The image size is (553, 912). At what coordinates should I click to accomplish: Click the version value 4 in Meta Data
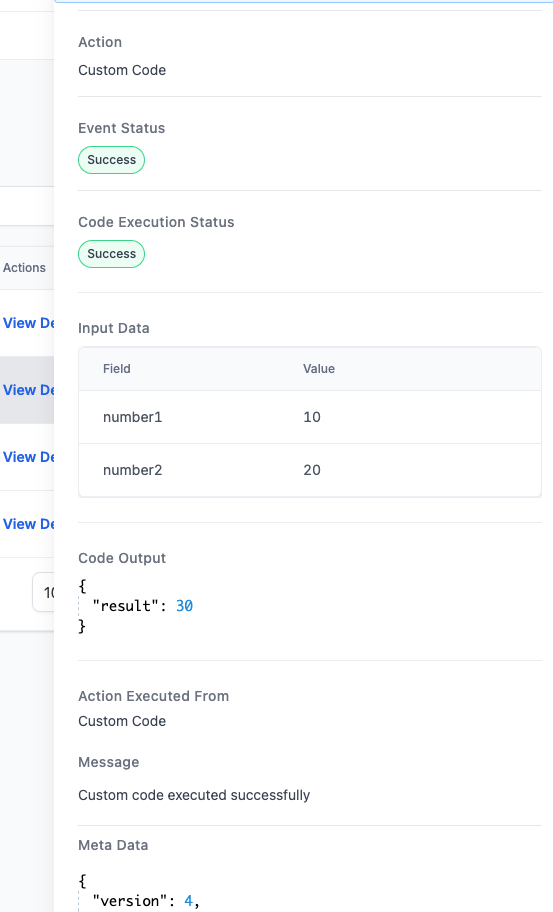click(188, 901)
